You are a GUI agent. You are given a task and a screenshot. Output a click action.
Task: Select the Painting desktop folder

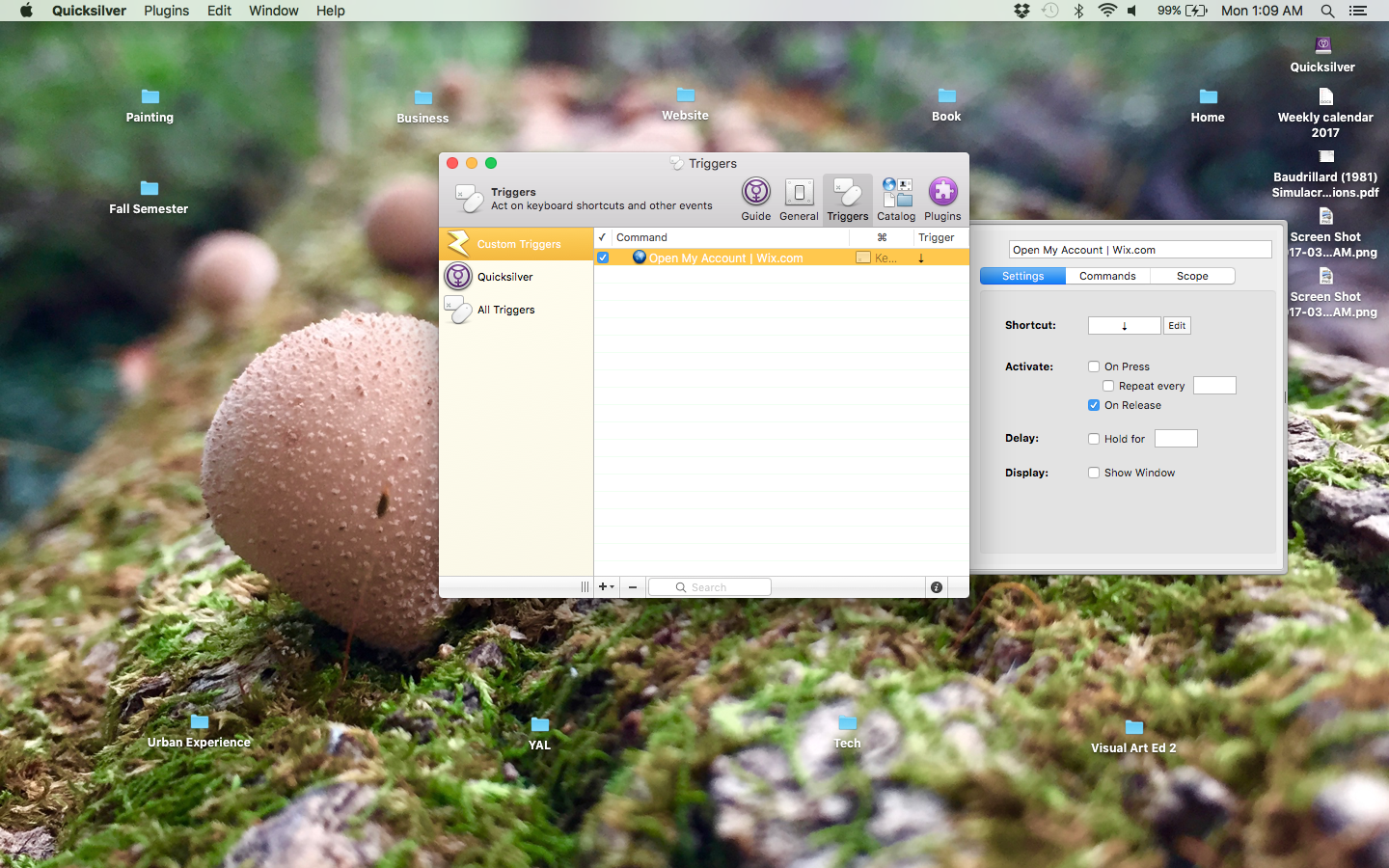coord(150,106)
